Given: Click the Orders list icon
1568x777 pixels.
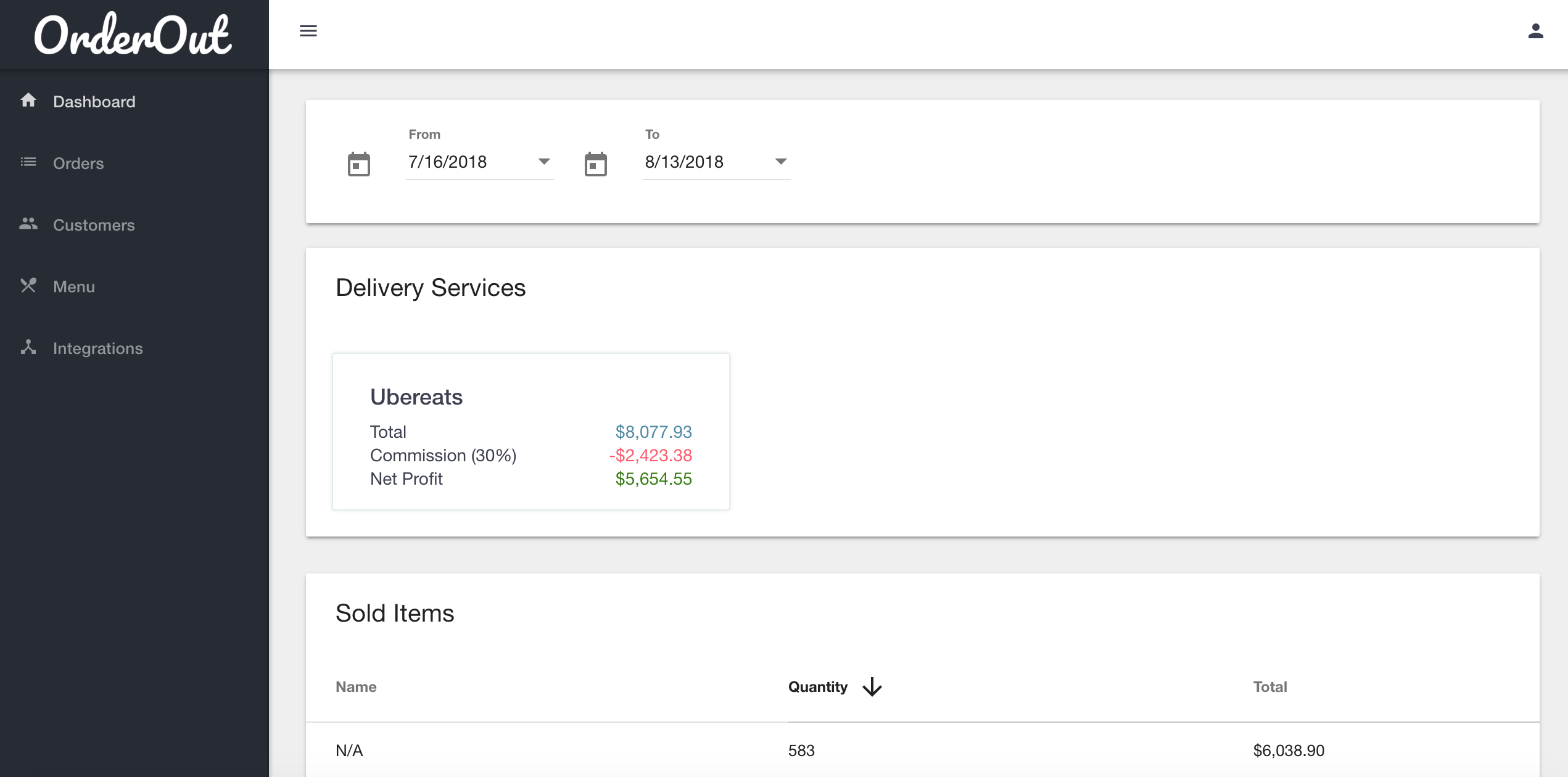Looking at the screenshot, I should click(x=28, y=162).
